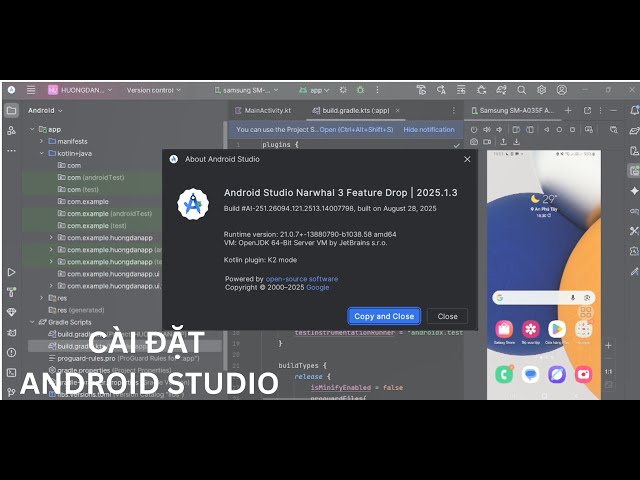Switch to the MainActivity.kt tab
This screenshot has width=640, height=480.
point(263,110)
